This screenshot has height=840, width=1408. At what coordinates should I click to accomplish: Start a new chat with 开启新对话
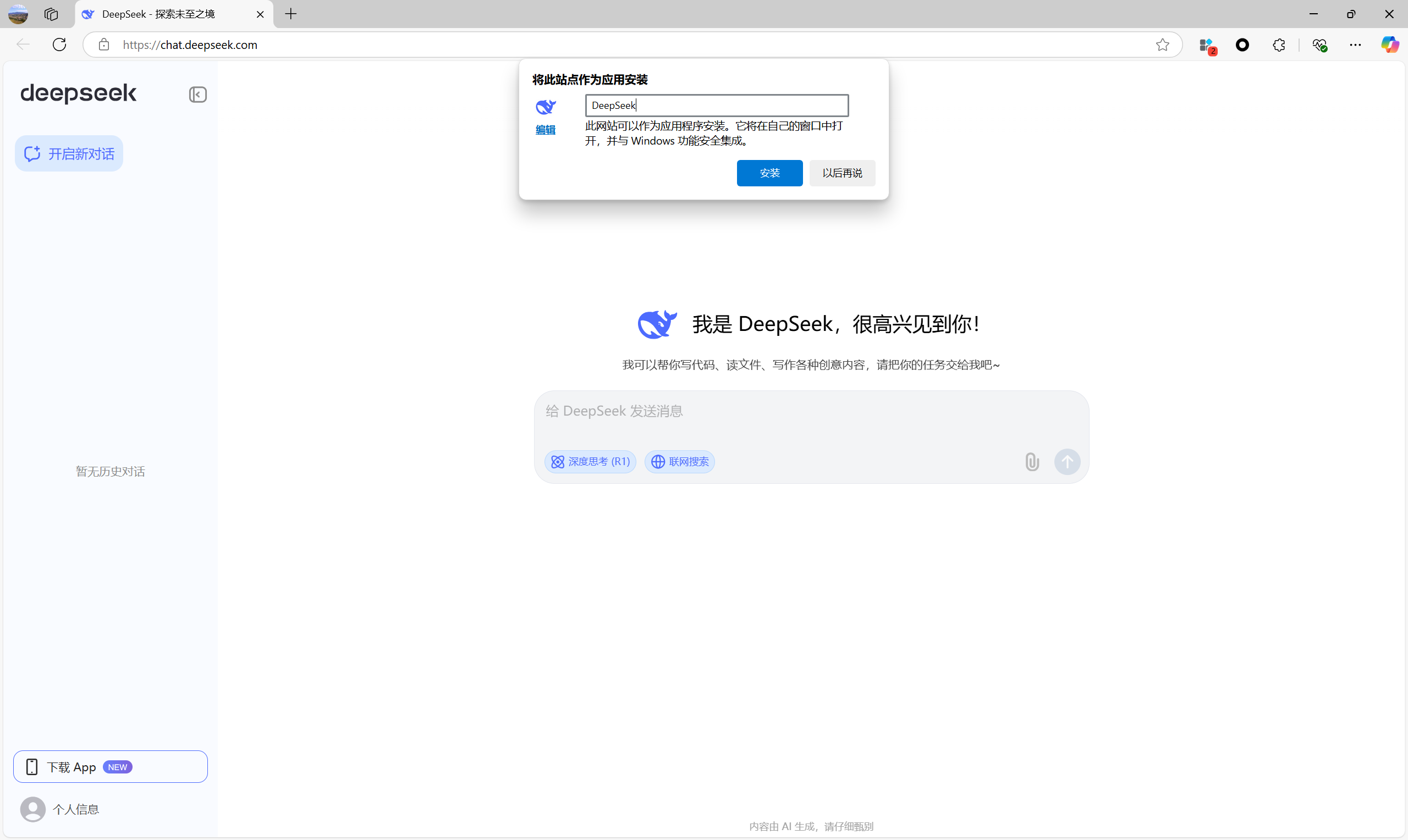point(69,153)
